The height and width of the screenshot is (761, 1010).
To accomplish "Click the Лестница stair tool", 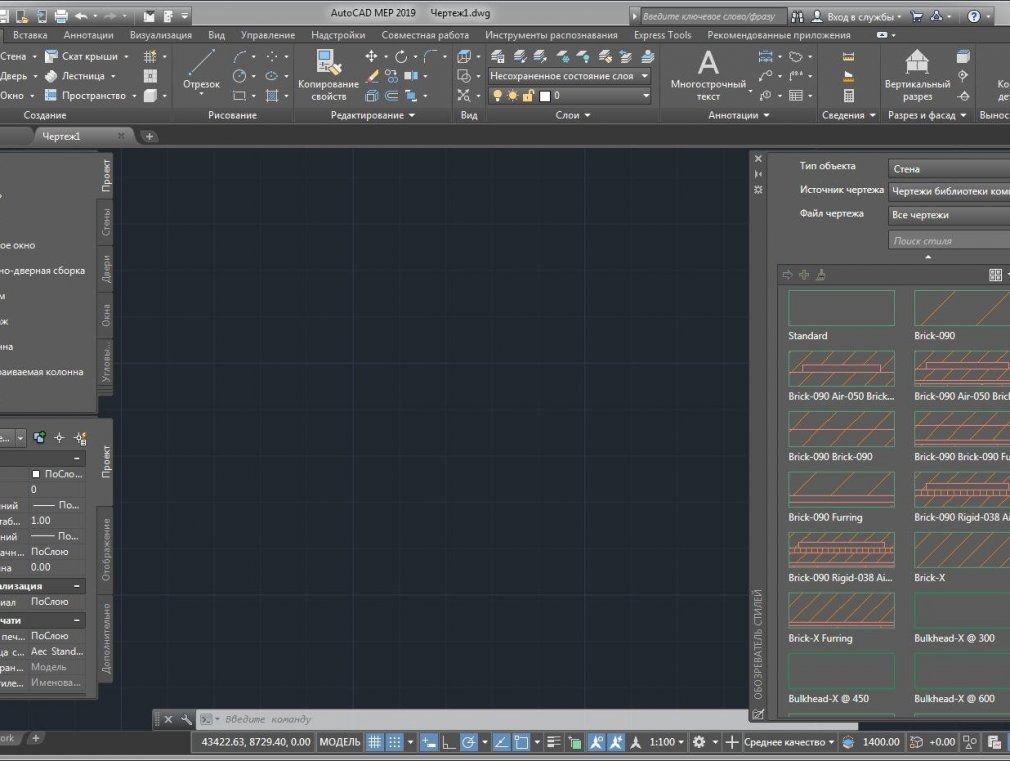I will [75, 76].
